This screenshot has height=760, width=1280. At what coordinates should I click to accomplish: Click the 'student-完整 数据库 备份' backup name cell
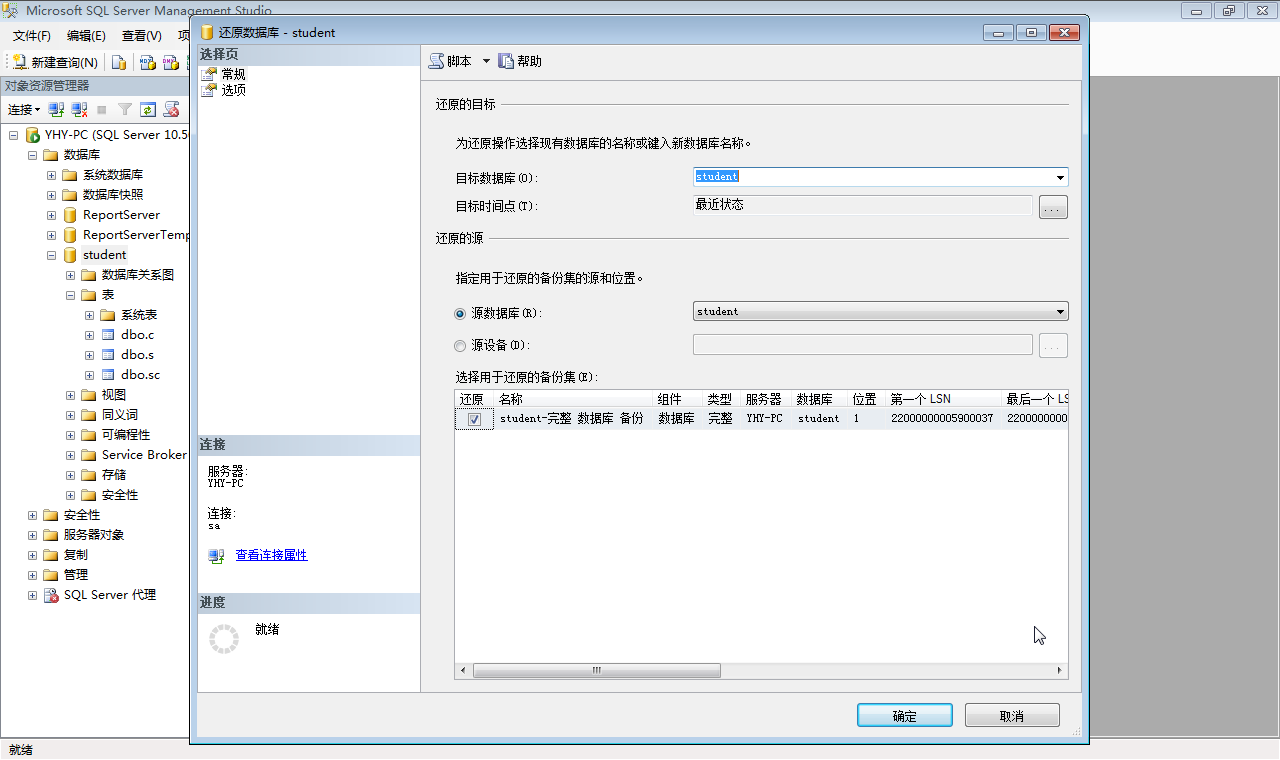click(x=572, y=419)
